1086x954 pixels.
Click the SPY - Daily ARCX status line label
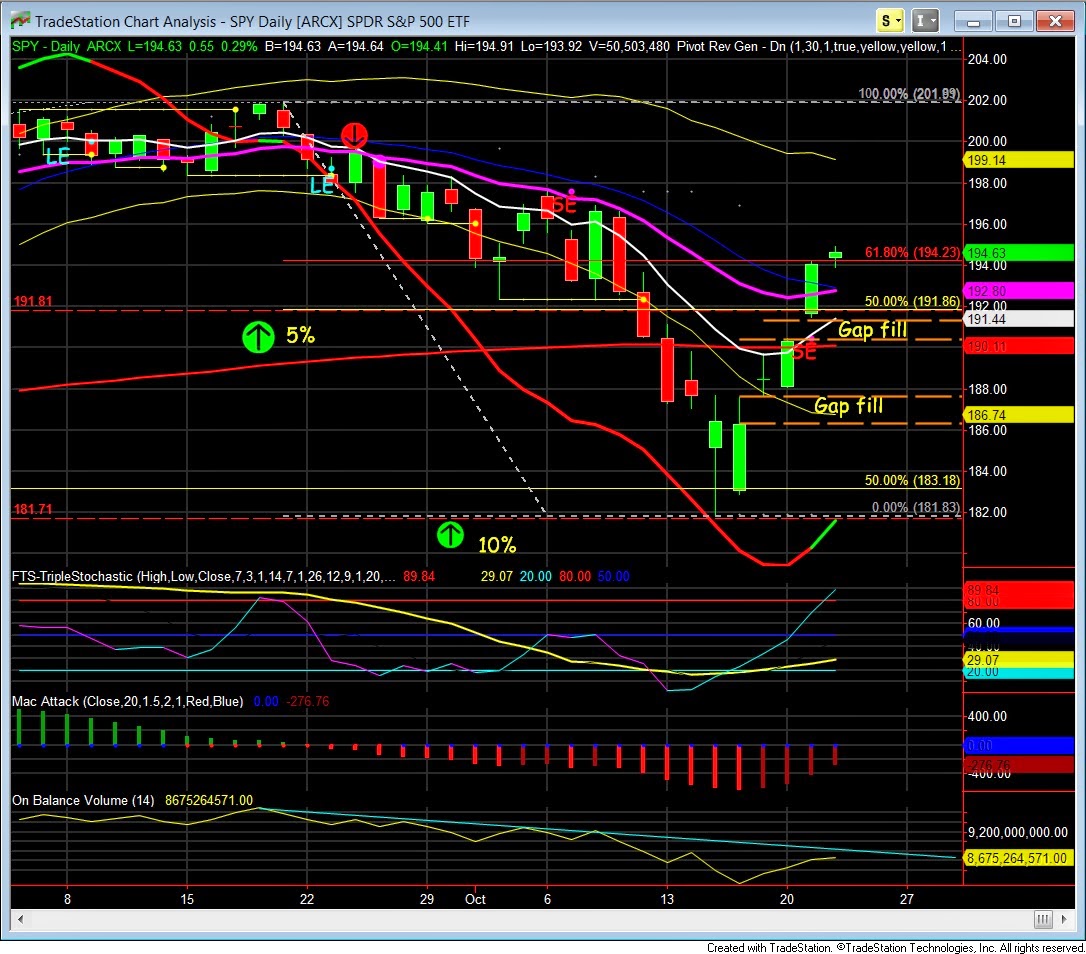coord(66,46)
